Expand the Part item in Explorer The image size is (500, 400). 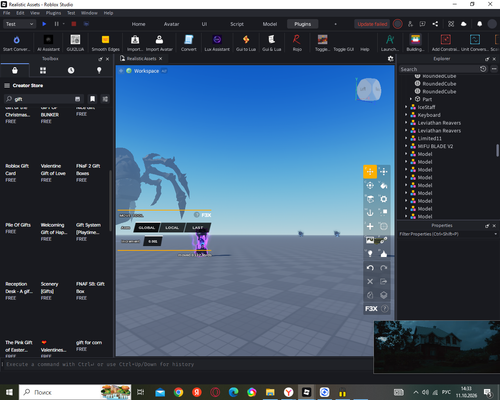click(x=411, y=99)
